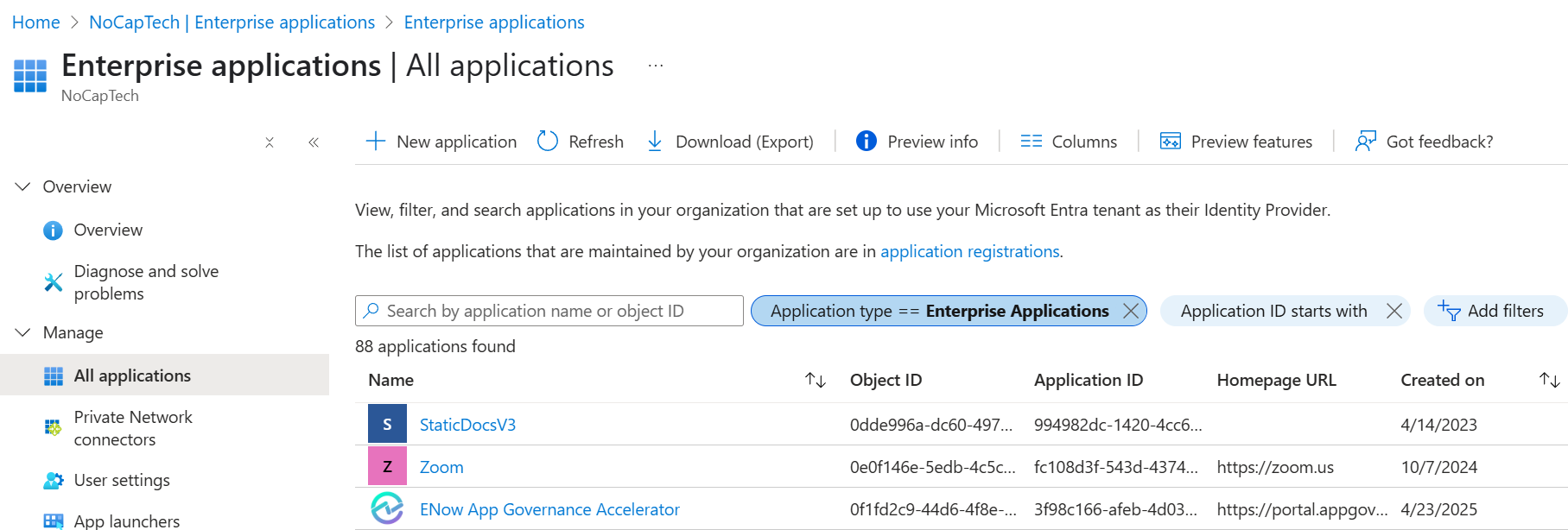Open User settings in the sidebar
Image resolution: width=1568 pixels, height=530 pixels.
coord(122,480)
